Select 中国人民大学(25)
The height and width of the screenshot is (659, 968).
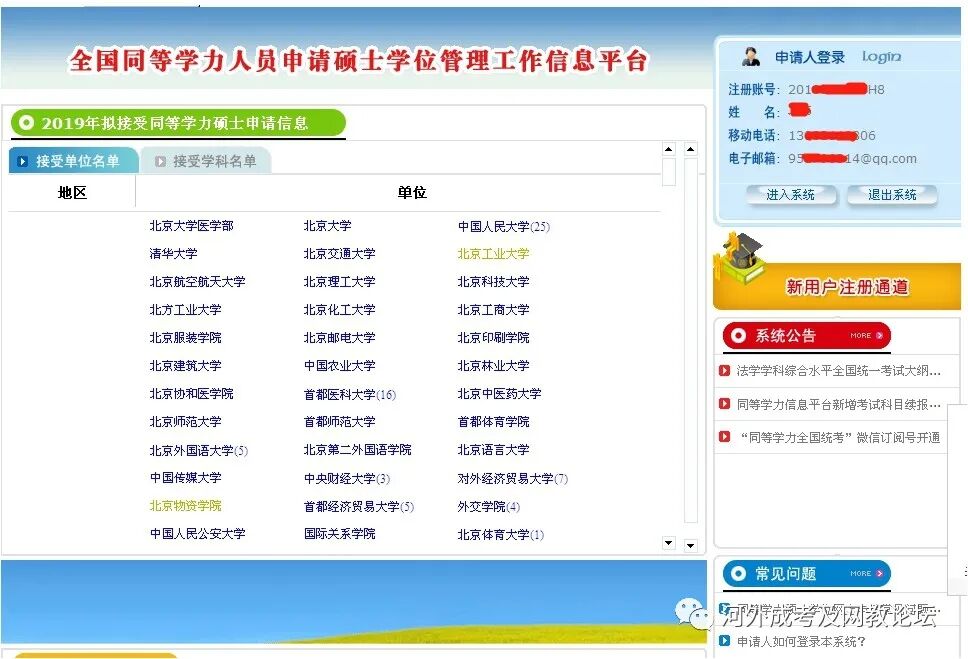[x=504, y=227]
